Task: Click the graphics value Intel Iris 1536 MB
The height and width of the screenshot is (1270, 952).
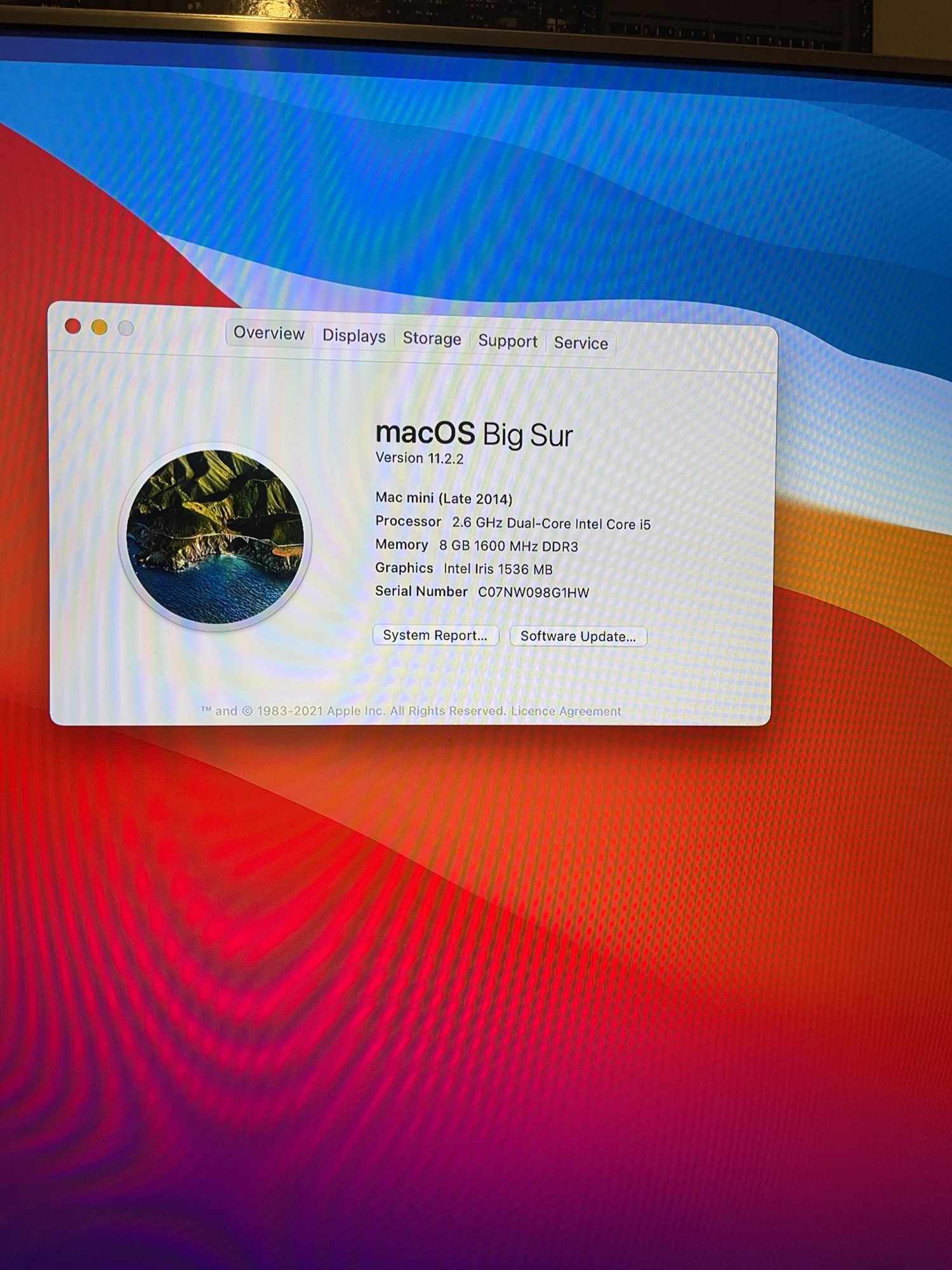Action: (498, 569)
